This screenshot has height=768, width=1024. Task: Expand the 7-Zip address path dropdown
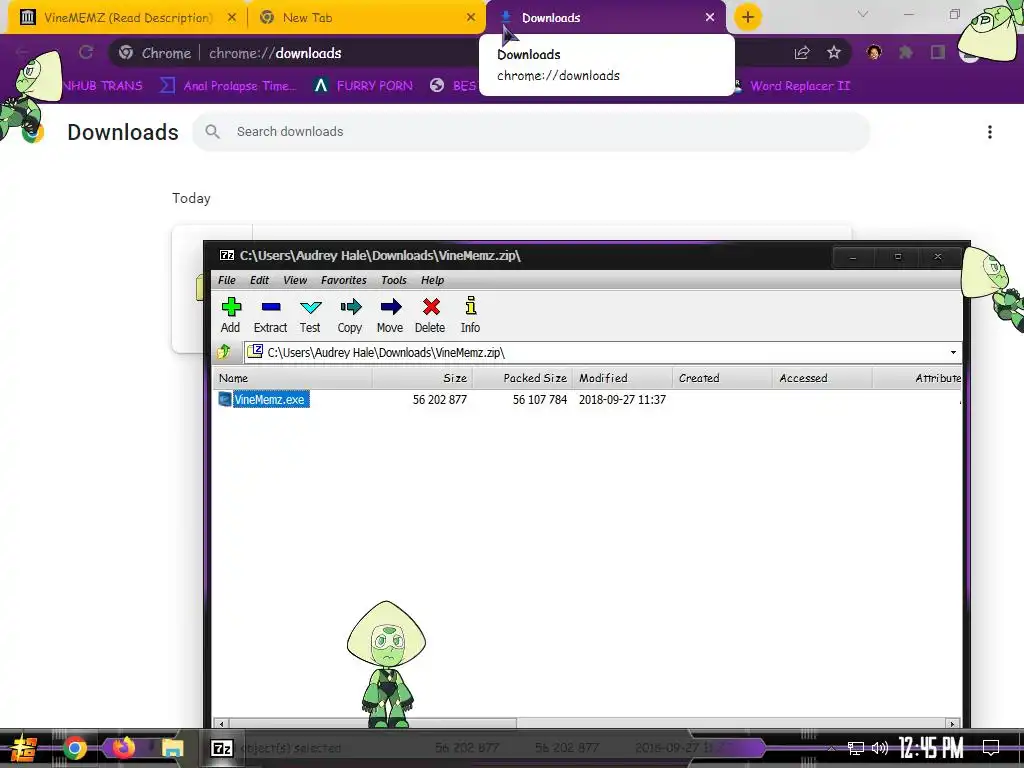(953, 353)
